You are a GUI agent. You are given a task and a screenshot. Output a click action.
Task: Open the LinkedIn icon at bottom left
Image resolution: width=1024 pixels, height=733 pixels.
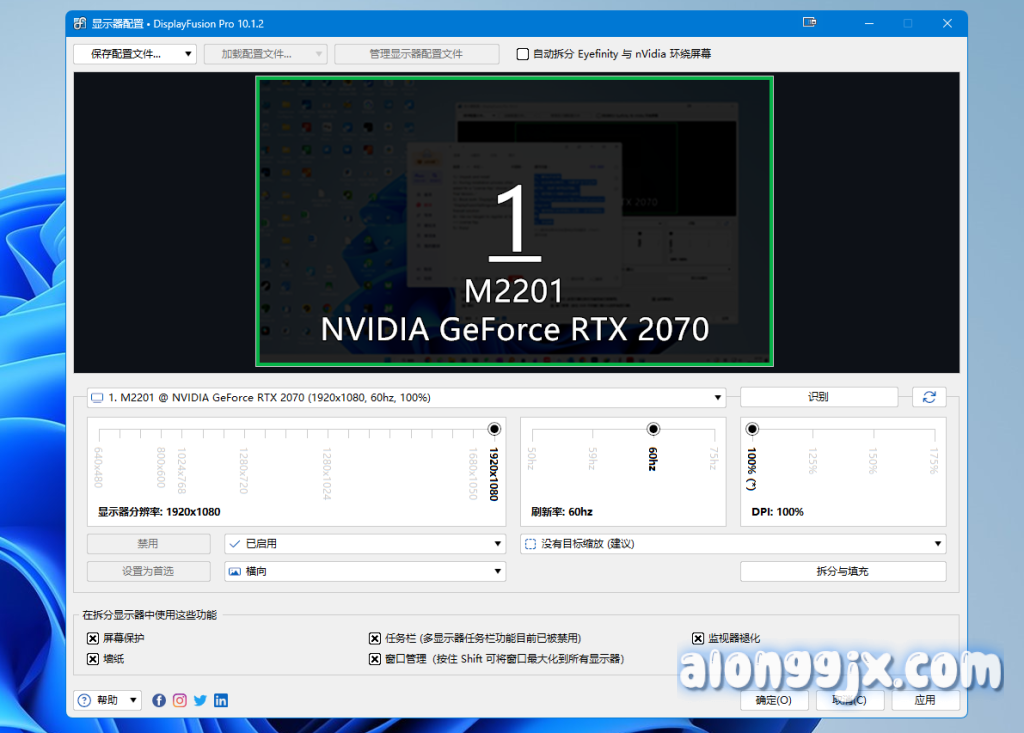pos(220,700)
